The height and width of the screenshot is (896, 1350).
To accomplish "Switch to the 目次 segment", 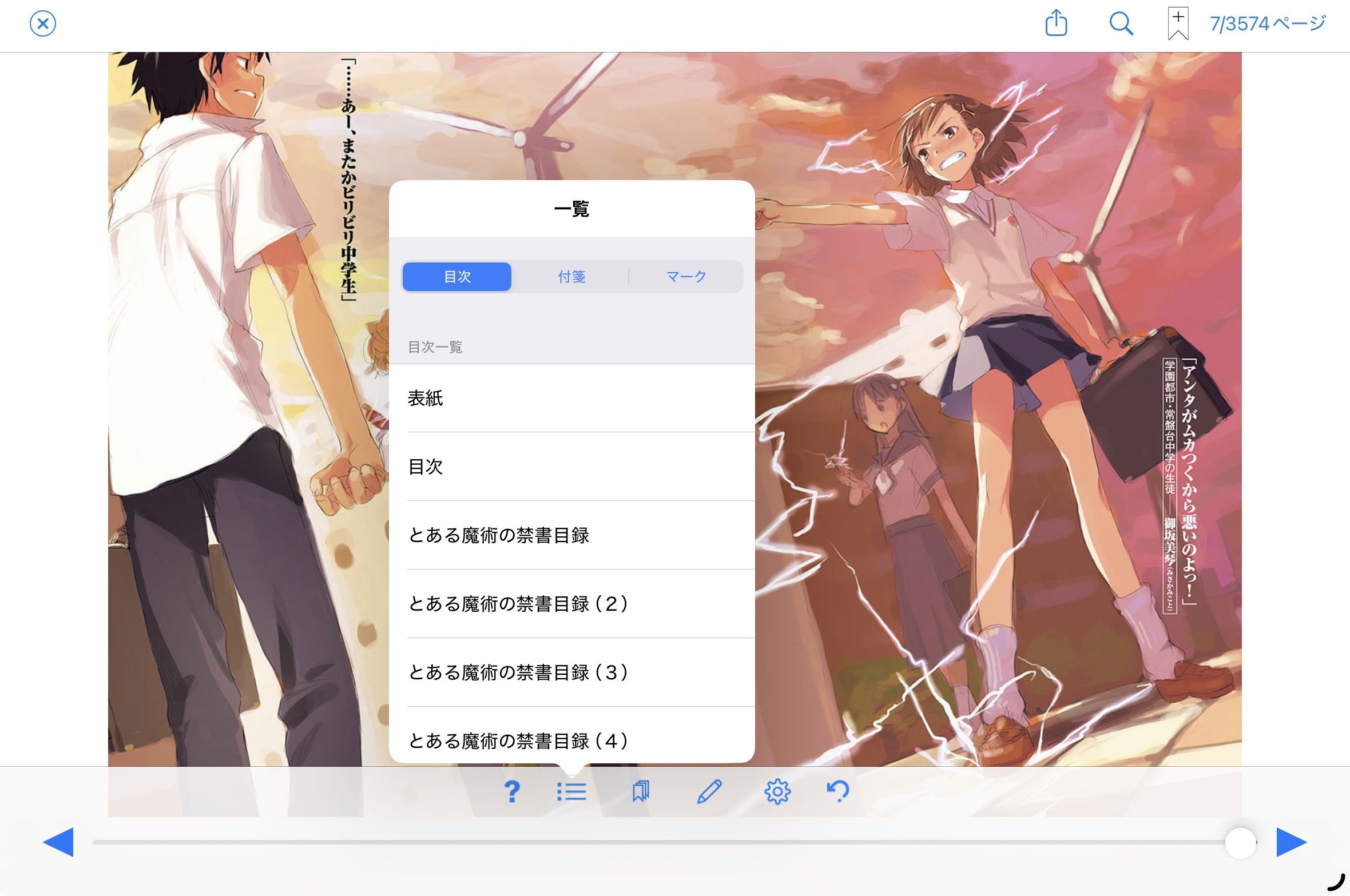I will click(x=457, y=277).
